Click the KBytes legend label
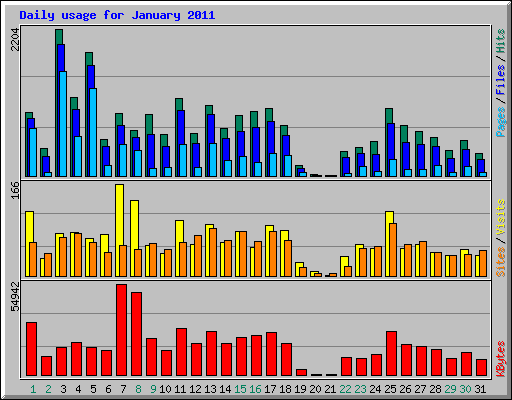 coord(500,359)
